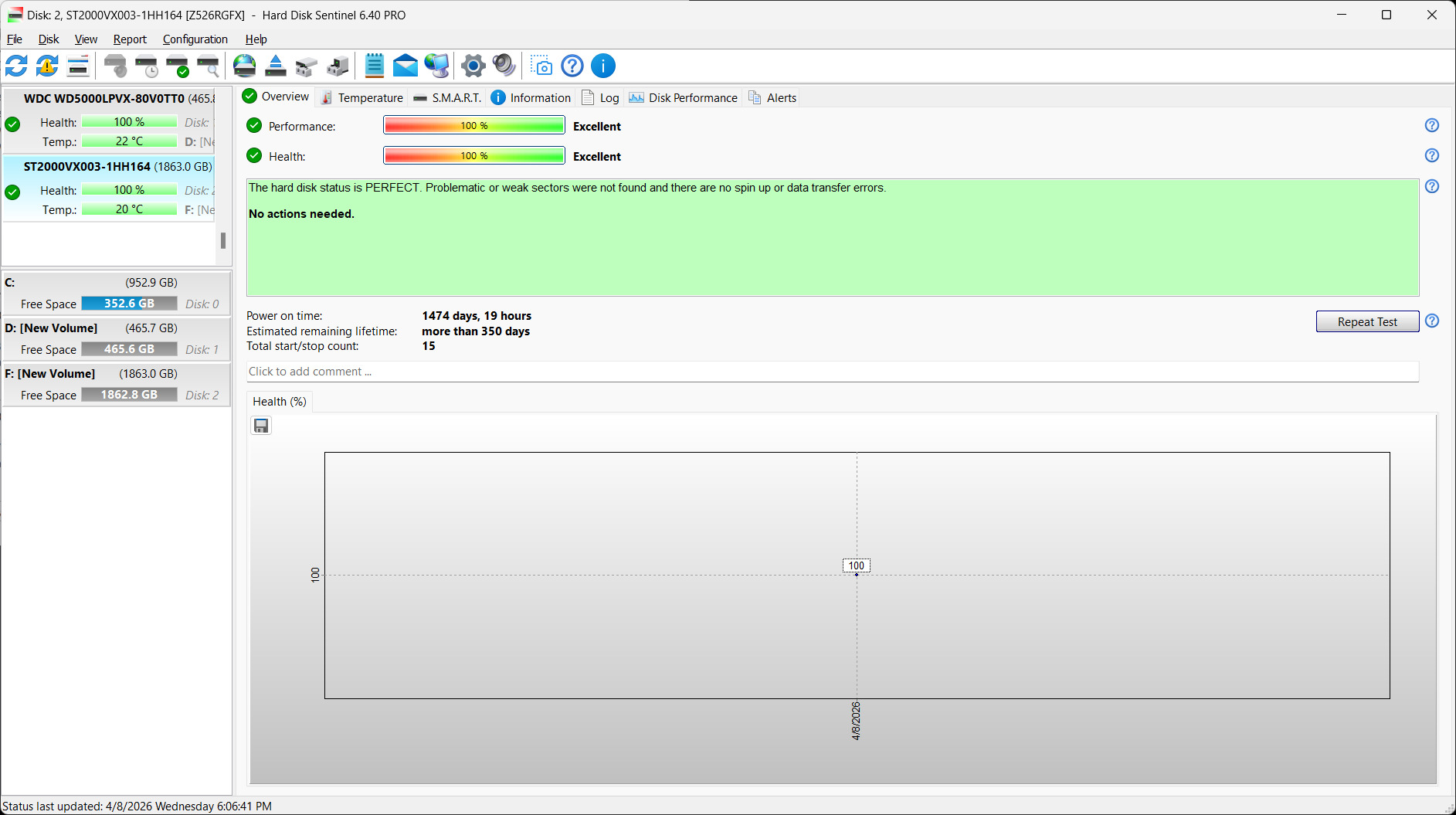1456x815 pixels.
Task: Switch to the Information tab
Action: [531, 98]
